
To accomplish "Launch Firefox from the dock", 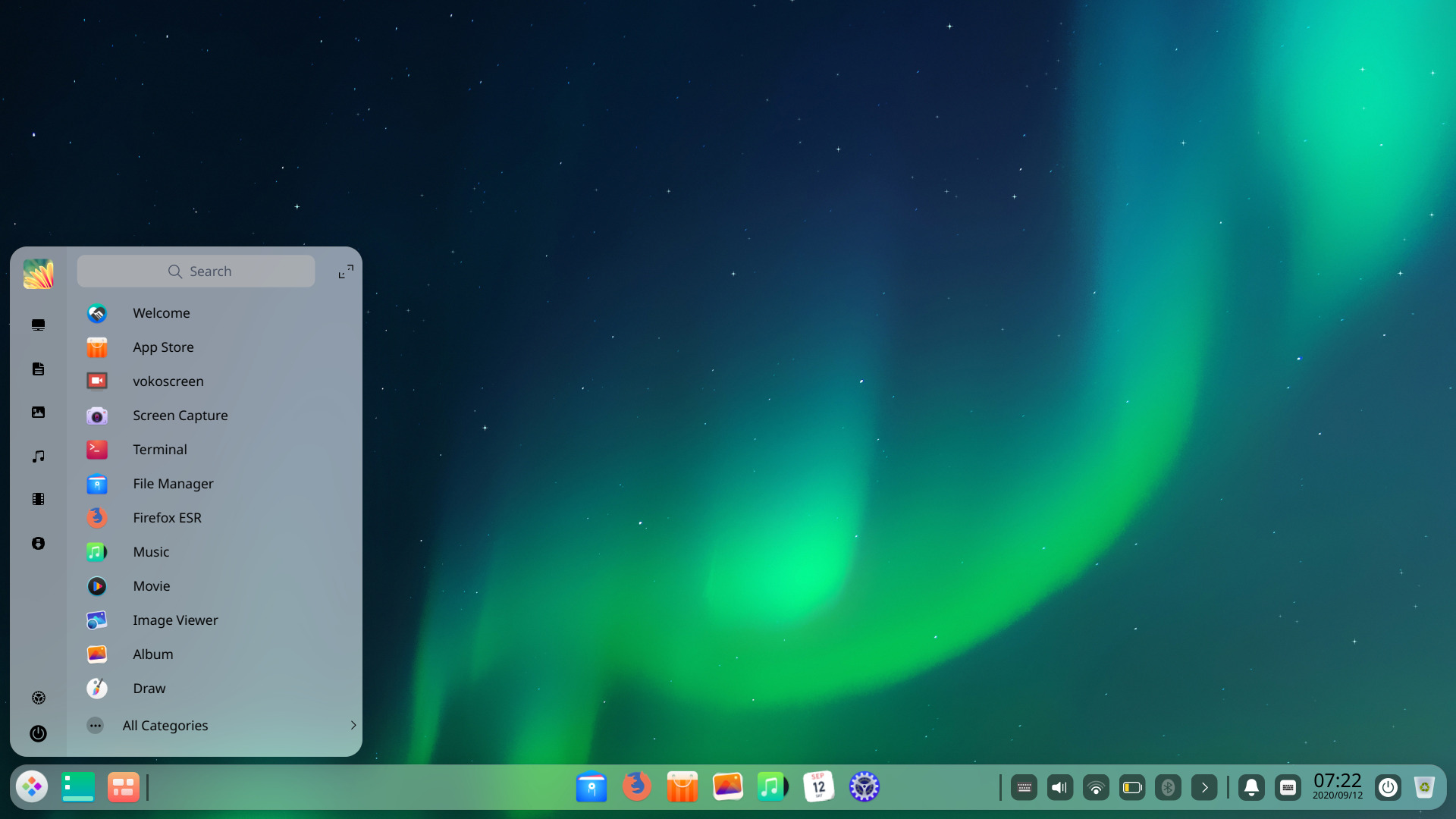I will point(636,786).
